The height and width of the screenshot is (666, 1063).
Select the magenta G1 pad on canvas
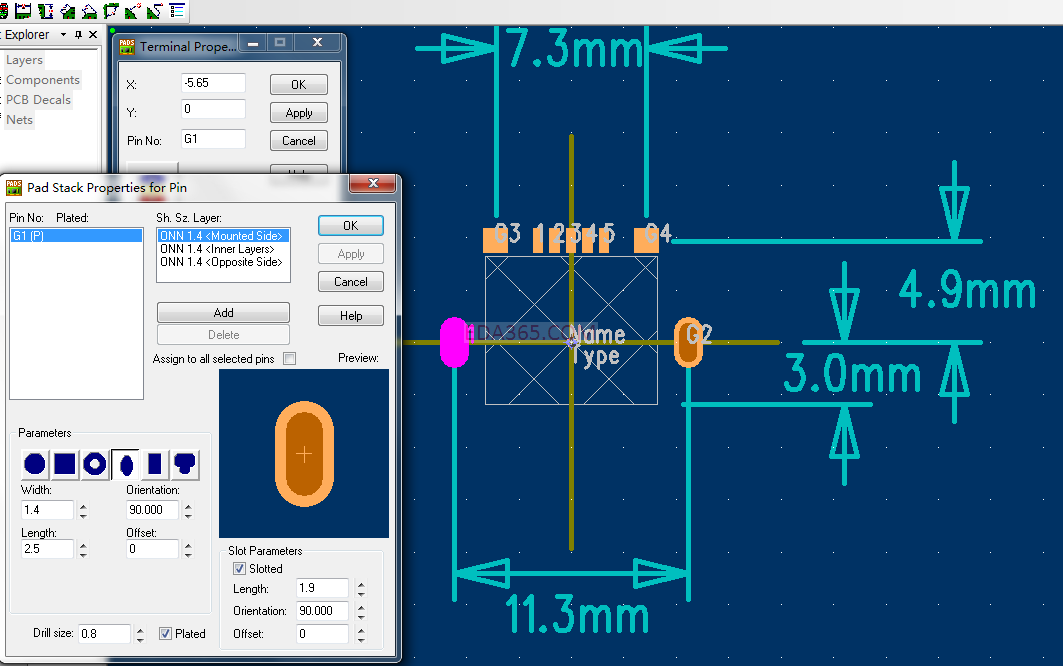point(454,342)
